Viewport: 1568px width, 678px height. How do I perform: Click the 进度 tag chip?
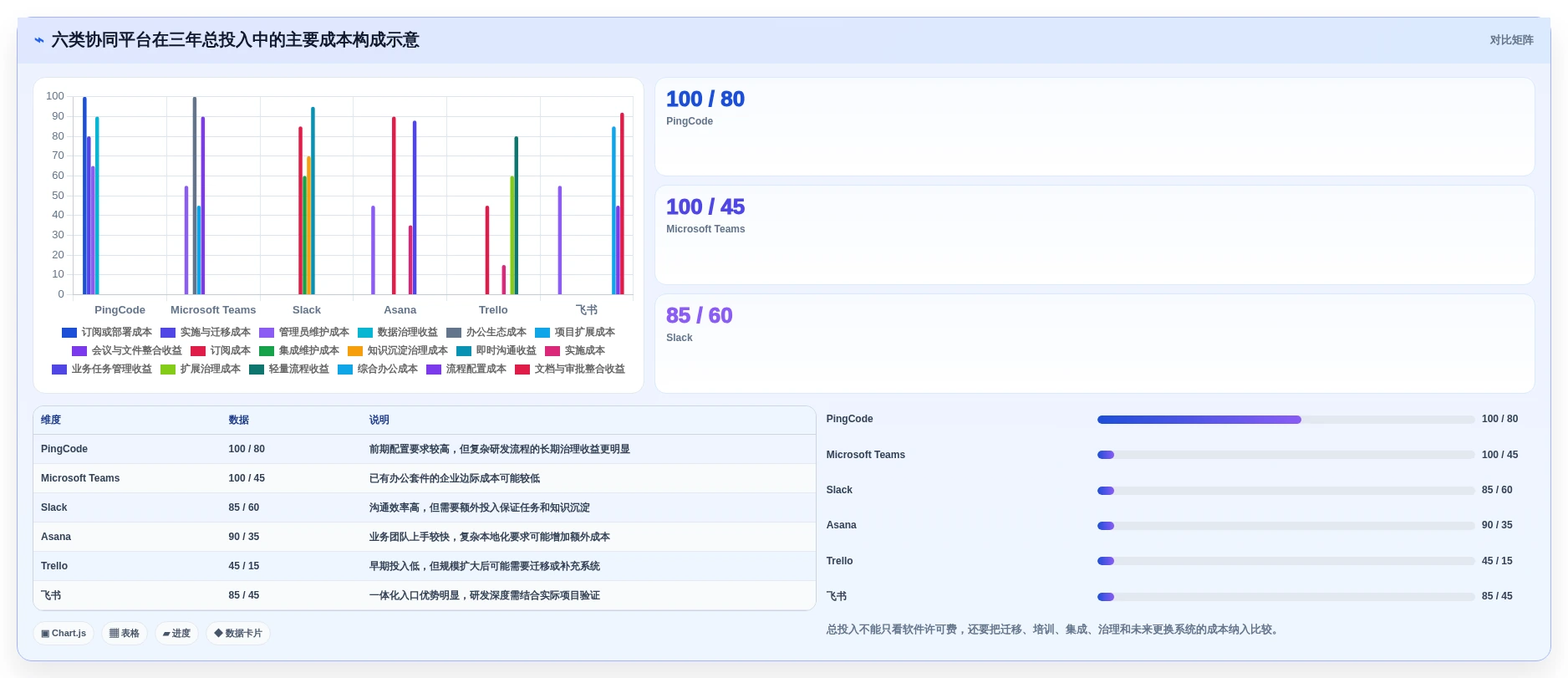pos(176,634)
